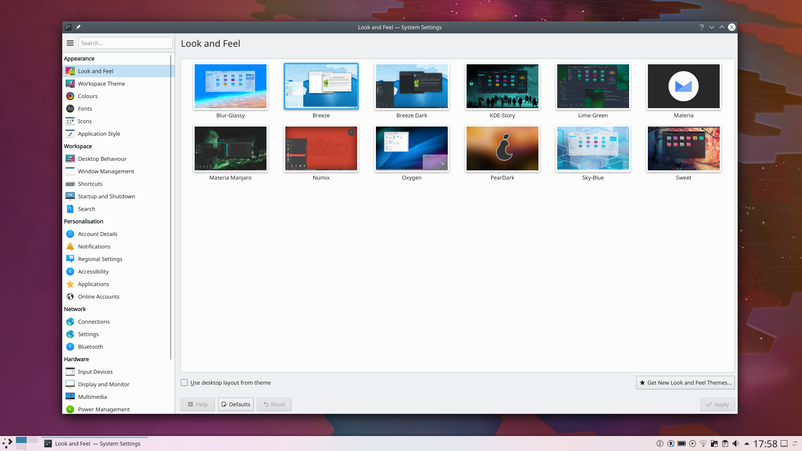Viewport: 802px width, 451px height.
Task: Choose the Oxygen theme
Action: (x=412, y=149)
